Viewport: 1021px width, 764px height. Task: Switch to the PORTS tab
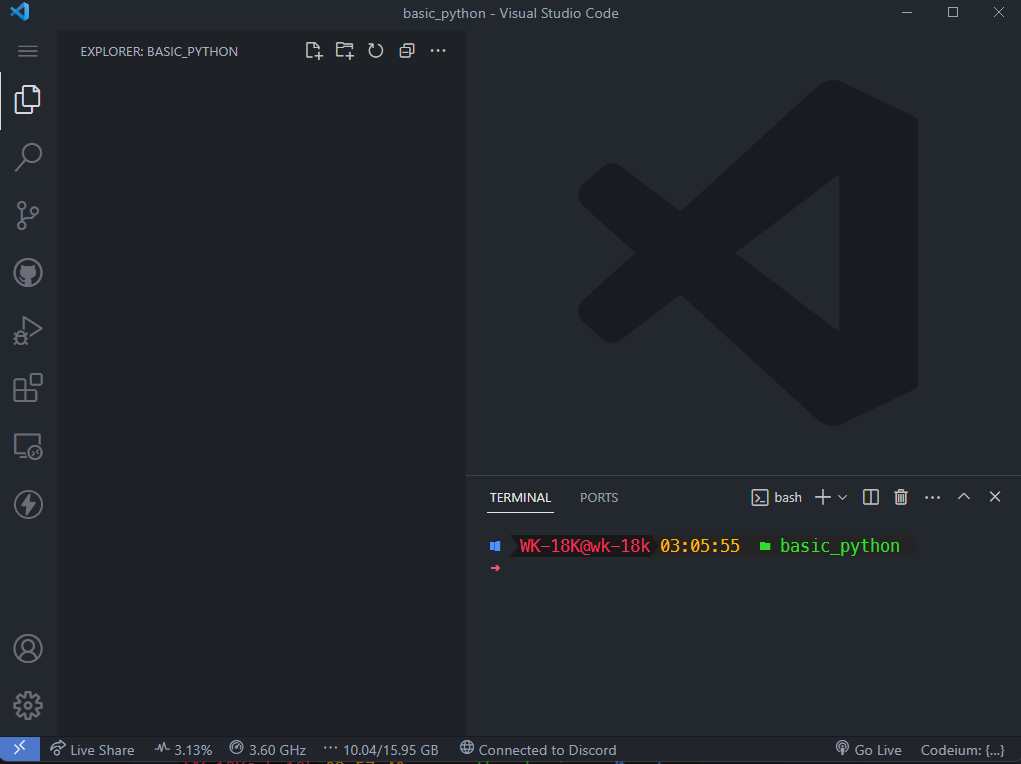pos(599,498)
